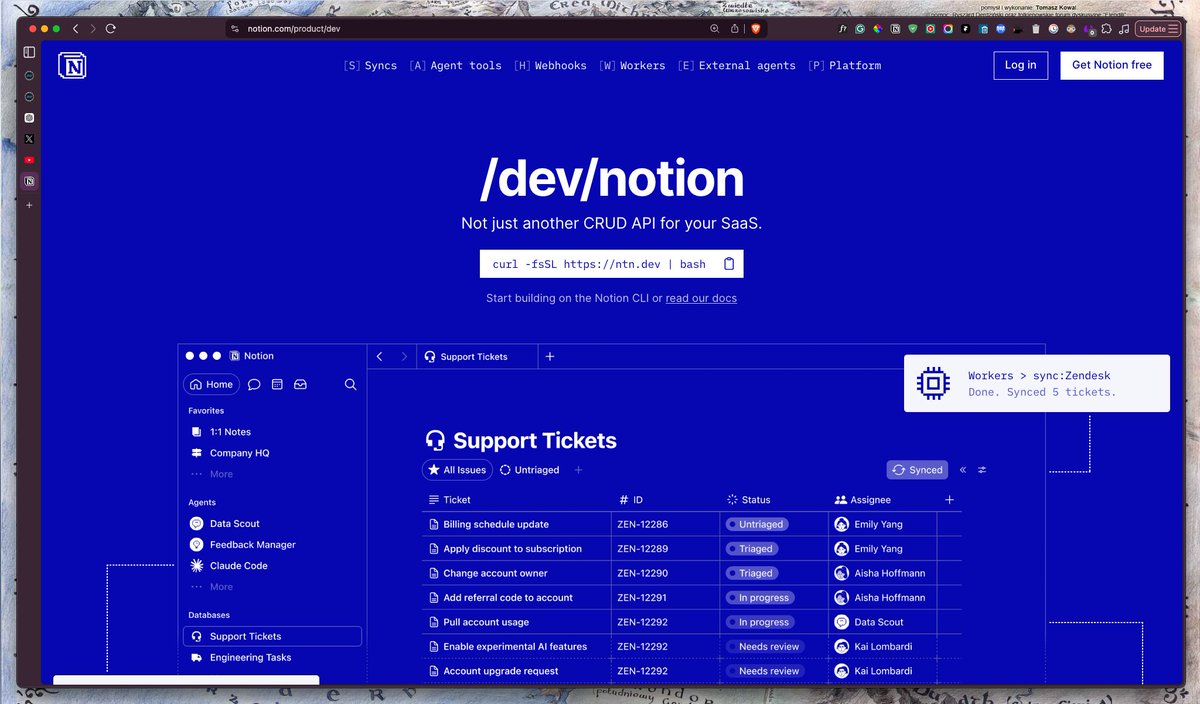Select the All Issues view
This screenshot has height=704, width=1200.
pyautogui.click(x=456, y=470)
